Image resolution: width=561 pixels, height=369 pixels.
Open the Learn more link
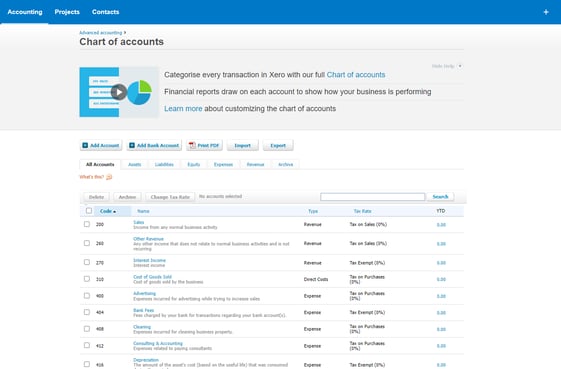click(x=183, y=108)
